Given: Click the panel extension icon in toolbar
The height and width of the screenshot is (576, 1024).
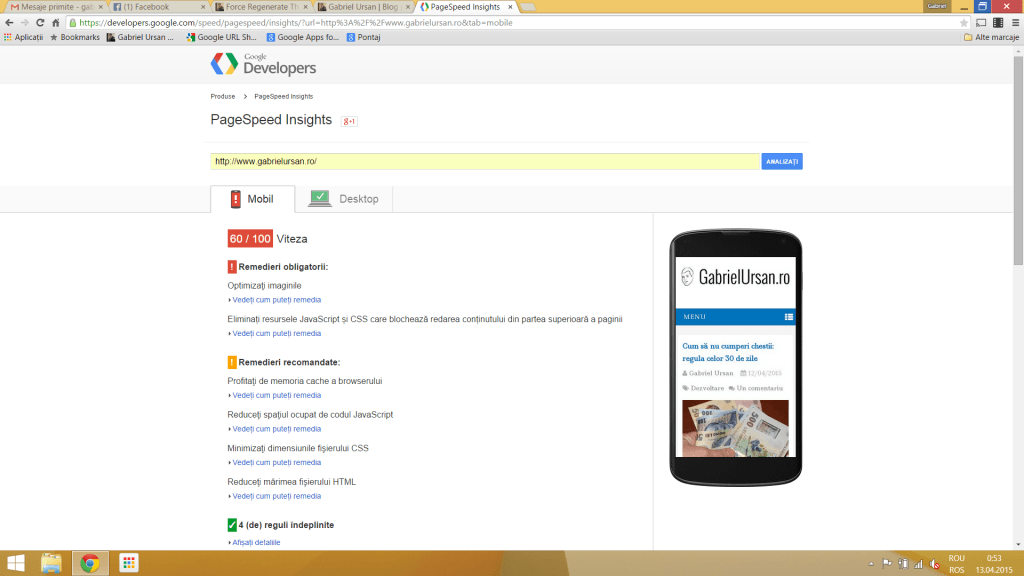Looking at the screenshot, I should point(998,22).
